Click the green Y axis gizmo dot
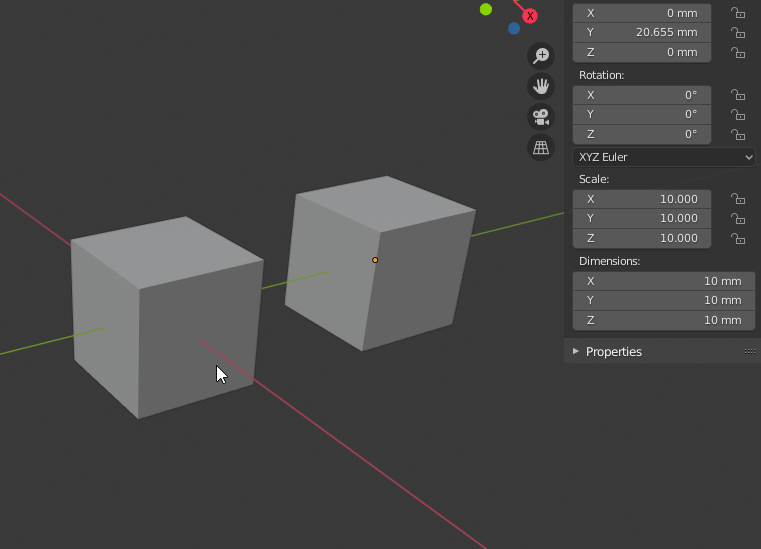The image size is (761, 549). pyautogui.click(x=486, y=9)
